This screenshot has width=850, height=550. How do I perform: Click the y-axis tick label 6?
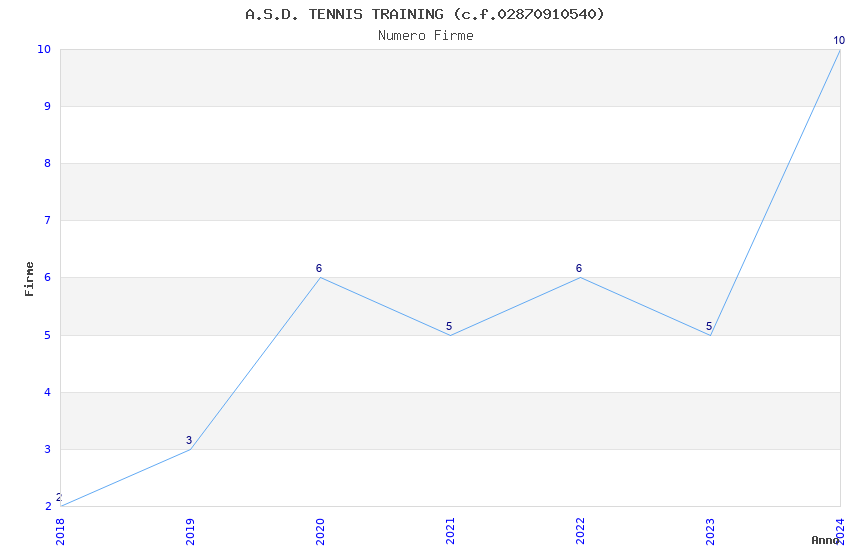point(48,277)
